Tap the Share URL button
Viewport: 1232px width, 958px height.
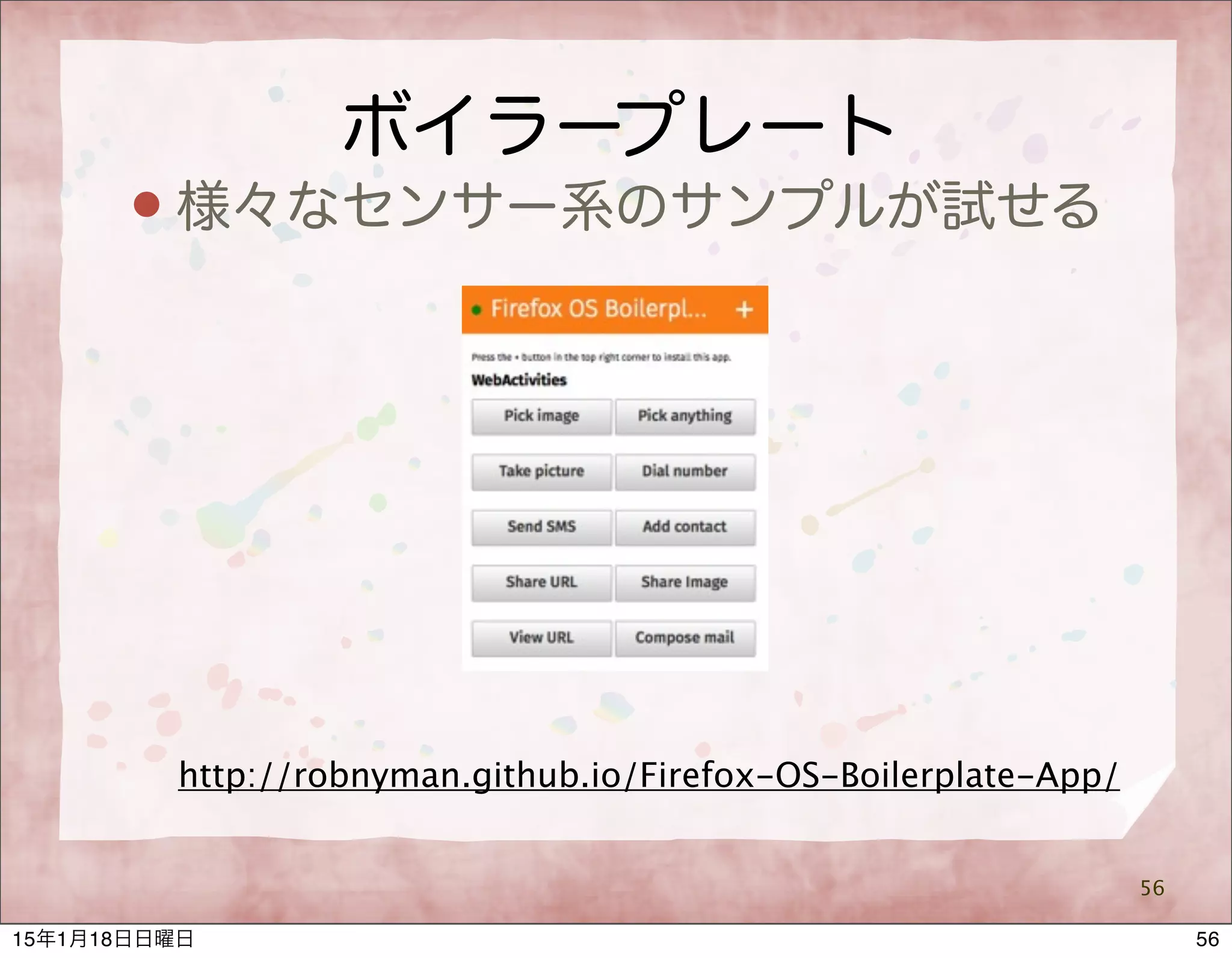[541, 583]
